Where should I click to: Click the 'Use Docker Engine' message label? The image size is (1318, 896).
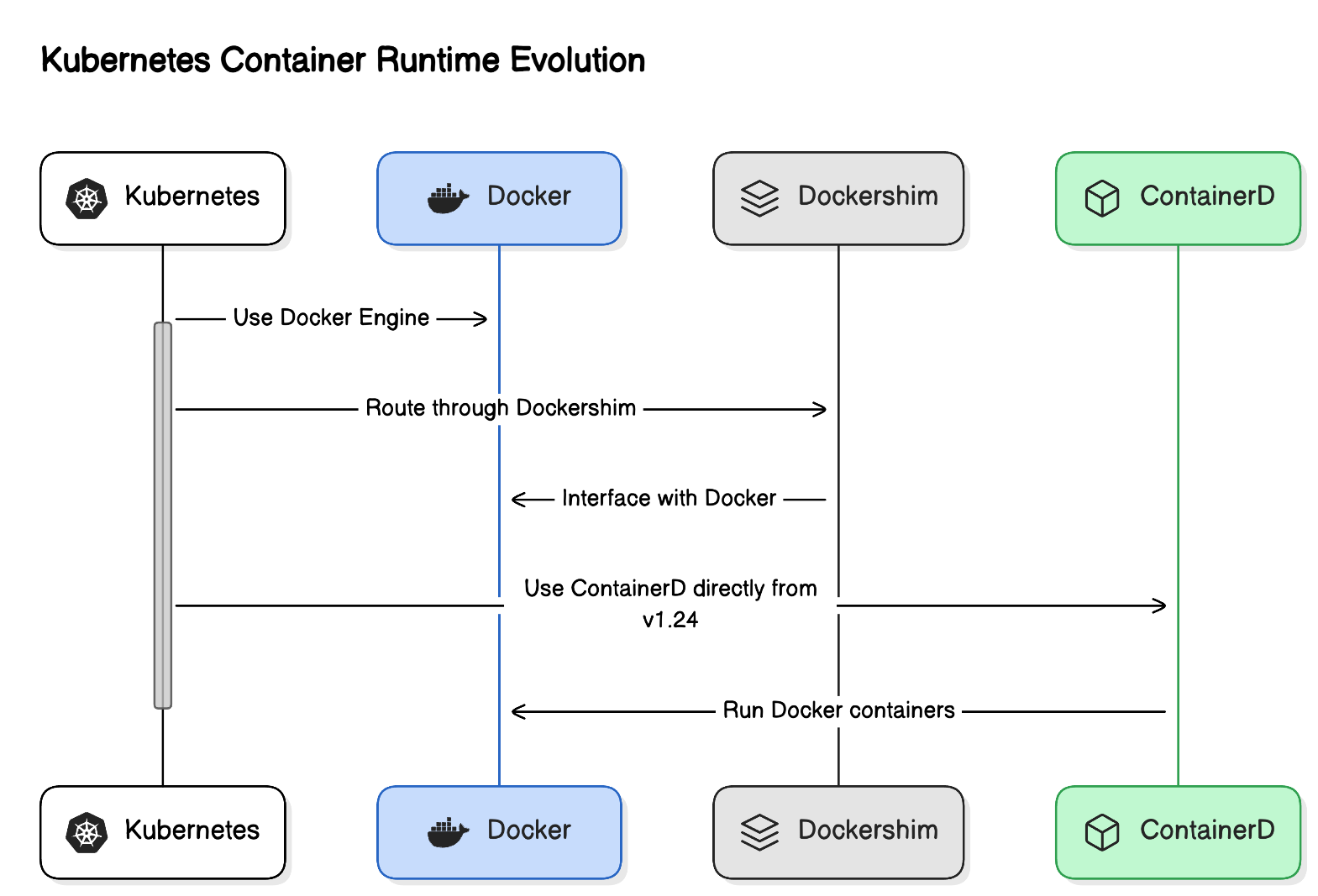pos(331,318)
